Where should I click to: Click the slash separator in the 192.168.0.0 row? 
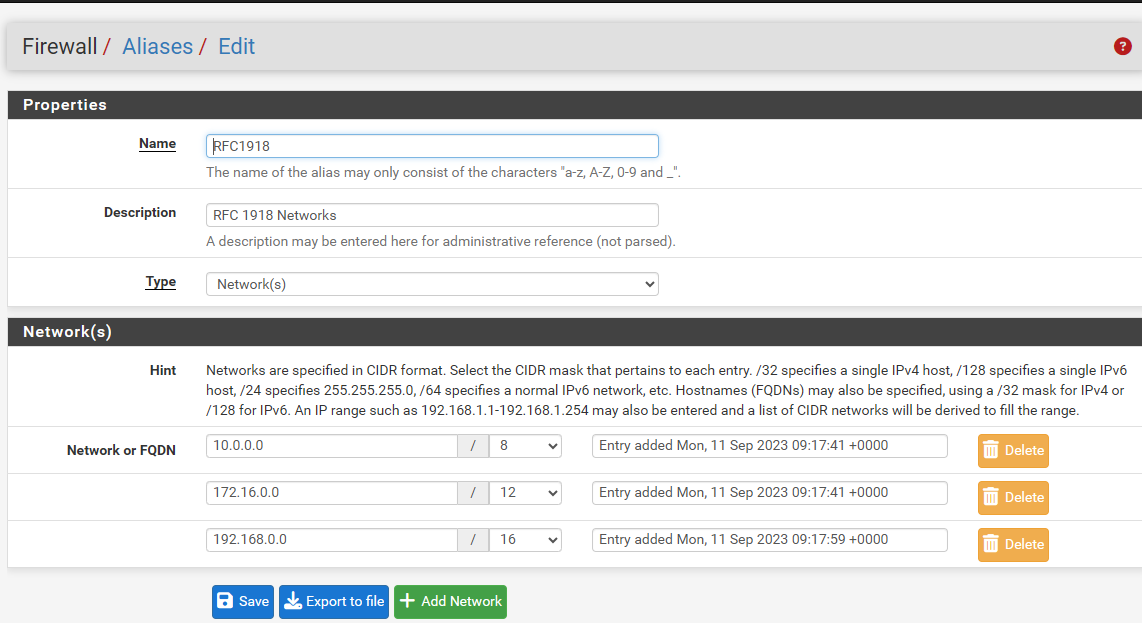[x=473, y=540]
